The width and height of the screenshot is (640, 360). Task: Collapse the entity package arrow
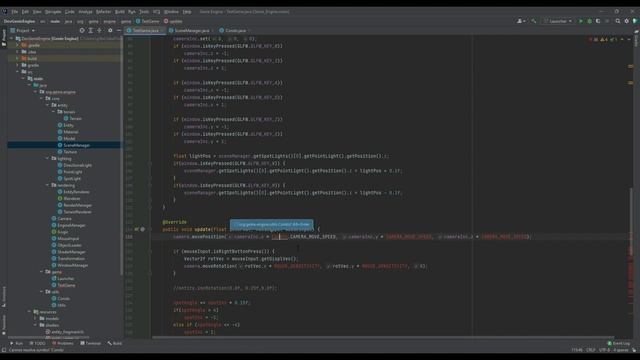47,105
